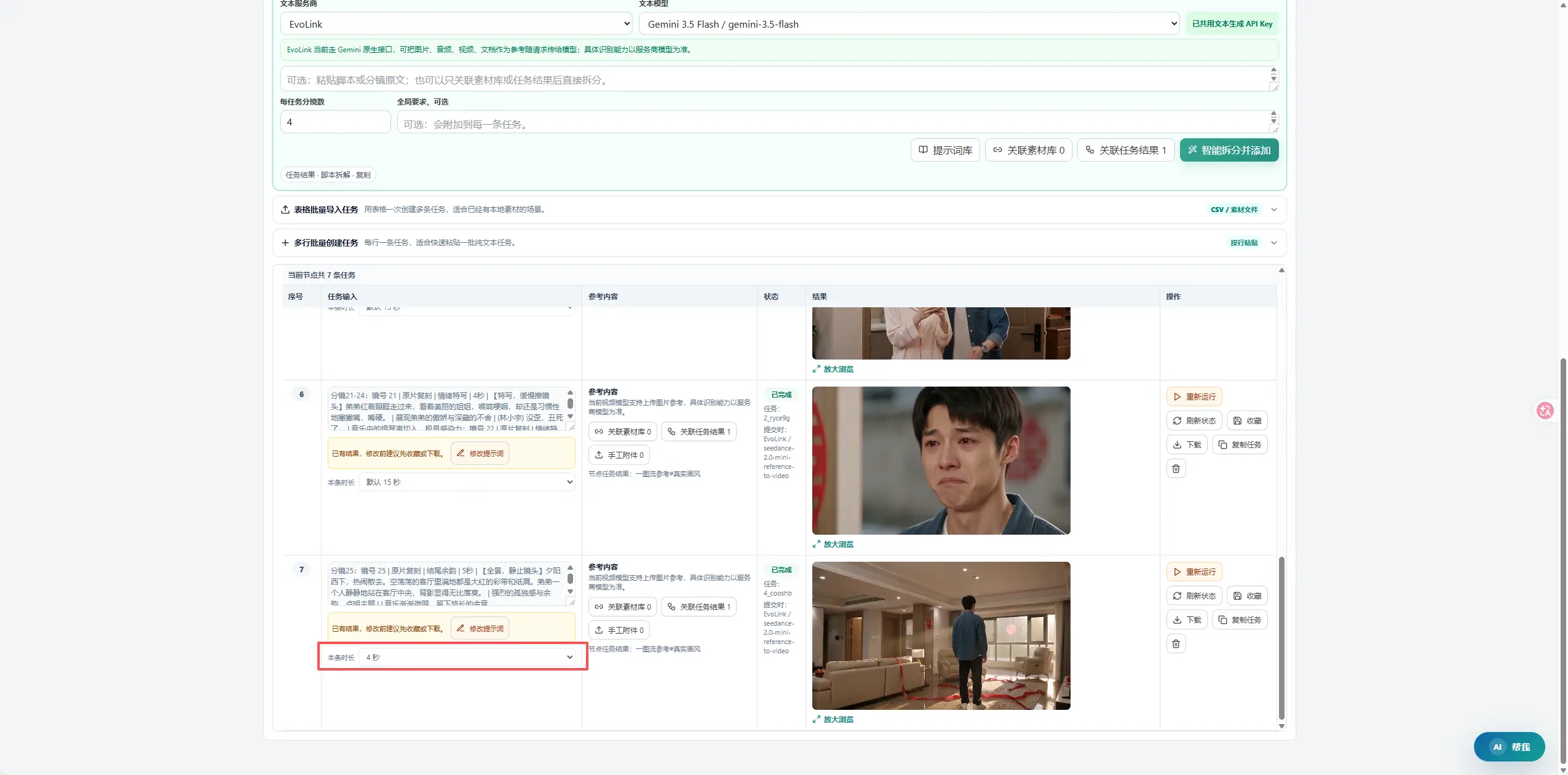Click 智能拆分并添加 button
1568x775 pixels.
click(1229, 150)
